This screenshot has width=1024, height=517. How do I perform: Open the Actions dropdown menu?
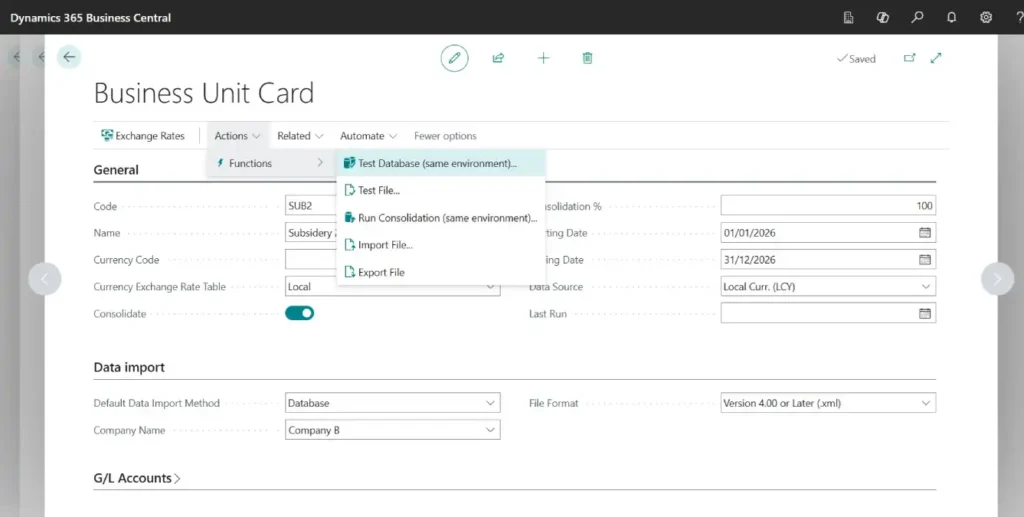[238, 136]
